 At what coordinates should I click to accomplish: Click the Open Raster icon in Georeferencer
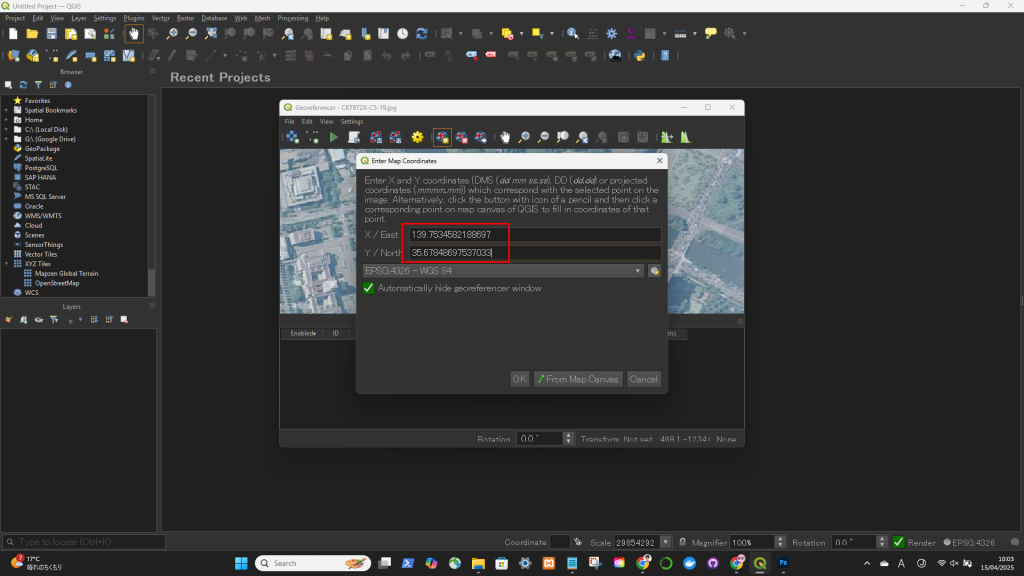292,137
